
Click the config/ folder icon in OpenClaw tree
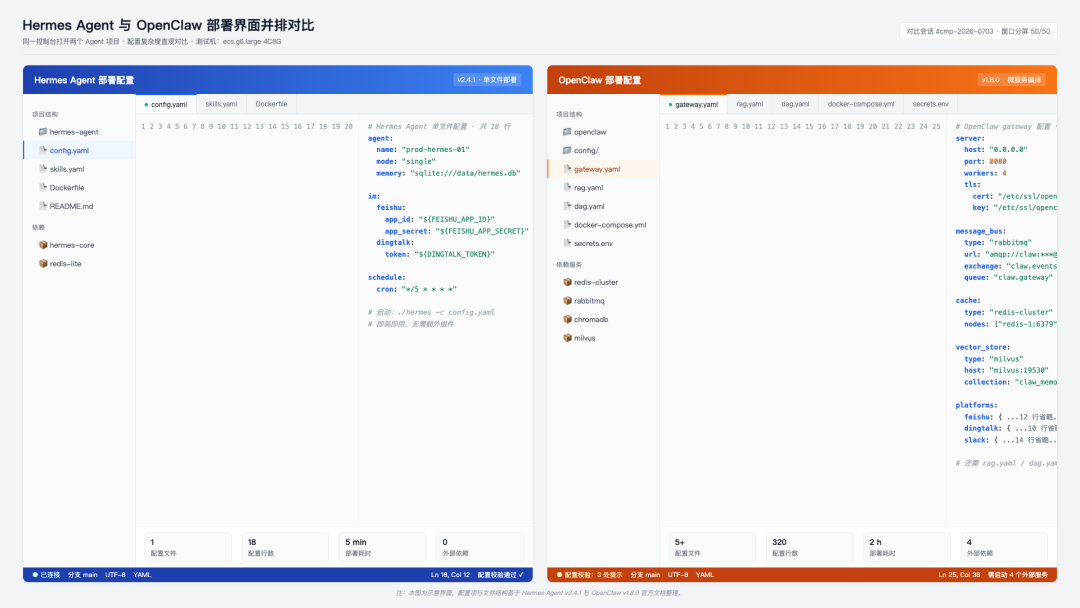[x=567, y=150]
